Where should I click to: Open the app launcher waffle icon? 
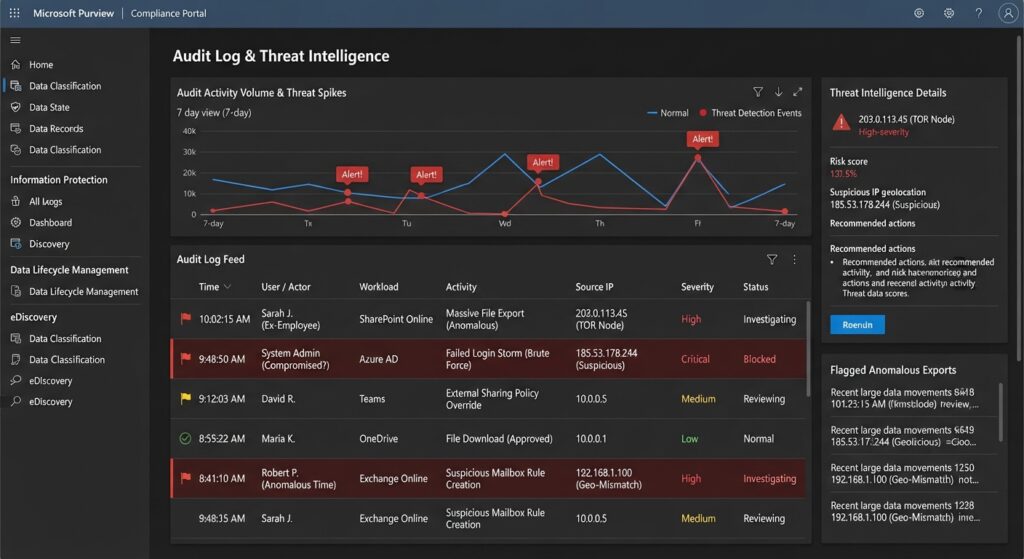pos(14,13)
